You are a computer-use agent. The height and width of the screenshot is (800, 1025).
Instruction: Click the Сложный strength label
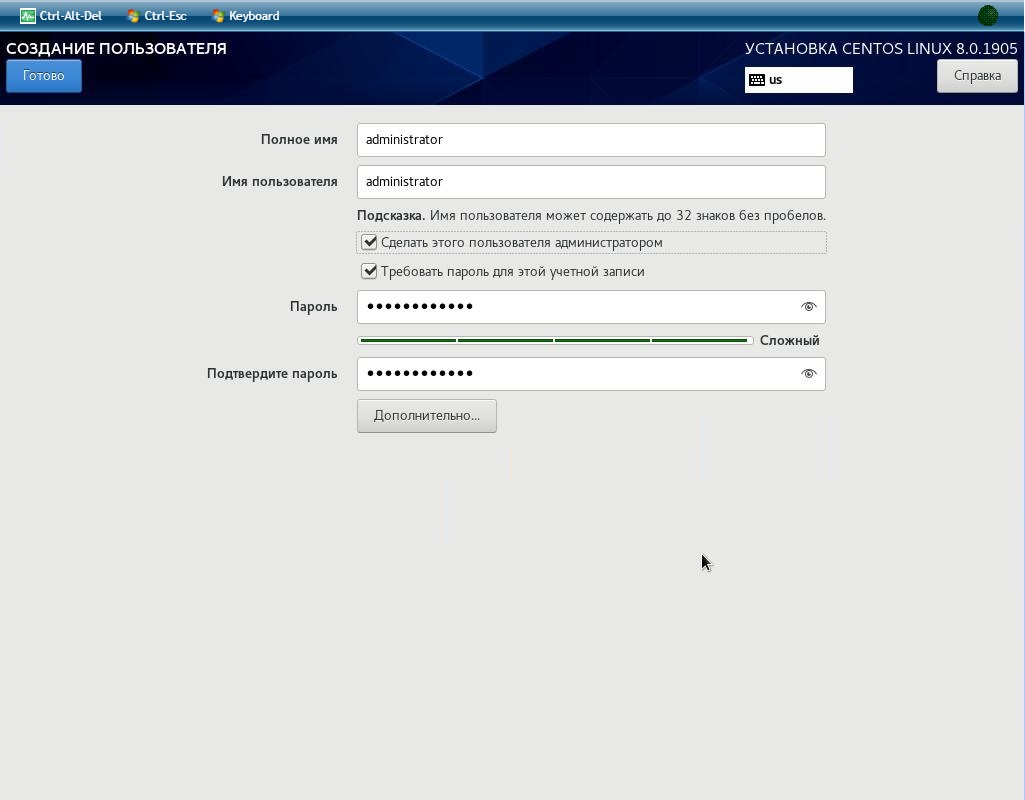coord(789,341)
